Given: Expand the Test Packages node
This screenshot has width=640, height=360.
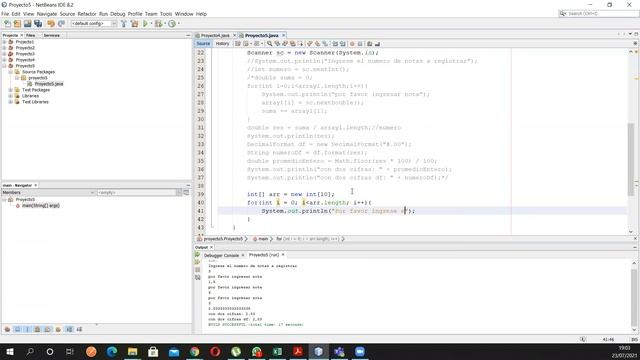Looking at the screenshot, I should (x=11, y=90).
